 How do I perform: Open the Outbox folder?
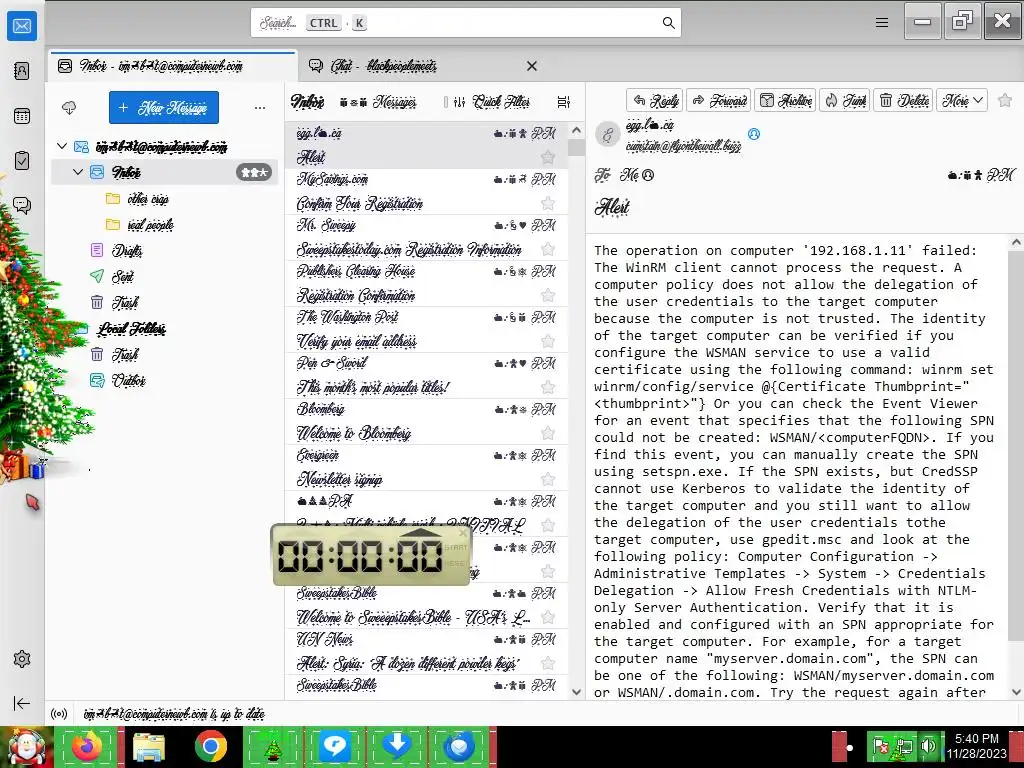coord(129,381)
